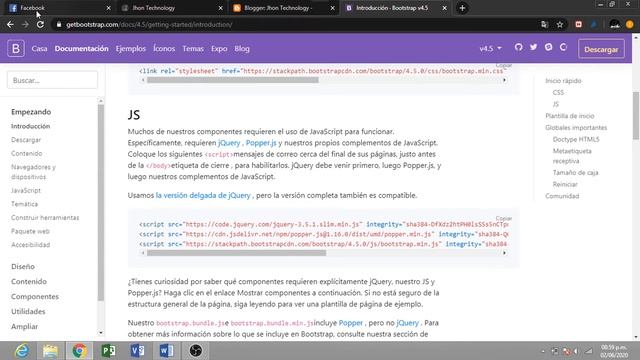Open Publisher from the taskbar
This screenshot has height=360, width=640.
[109, 351]
